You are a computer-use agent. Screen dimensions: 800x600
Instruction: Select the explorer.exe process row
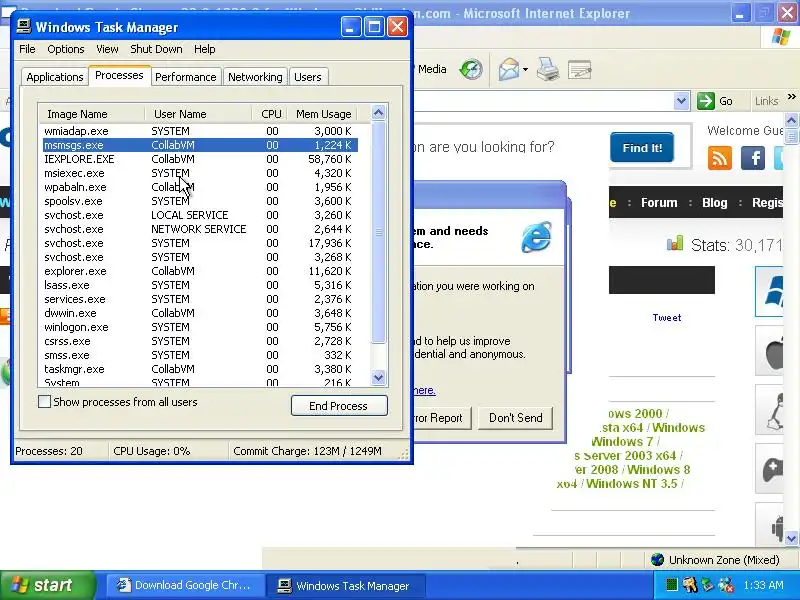pyautogui.click(x=200, y=271)
